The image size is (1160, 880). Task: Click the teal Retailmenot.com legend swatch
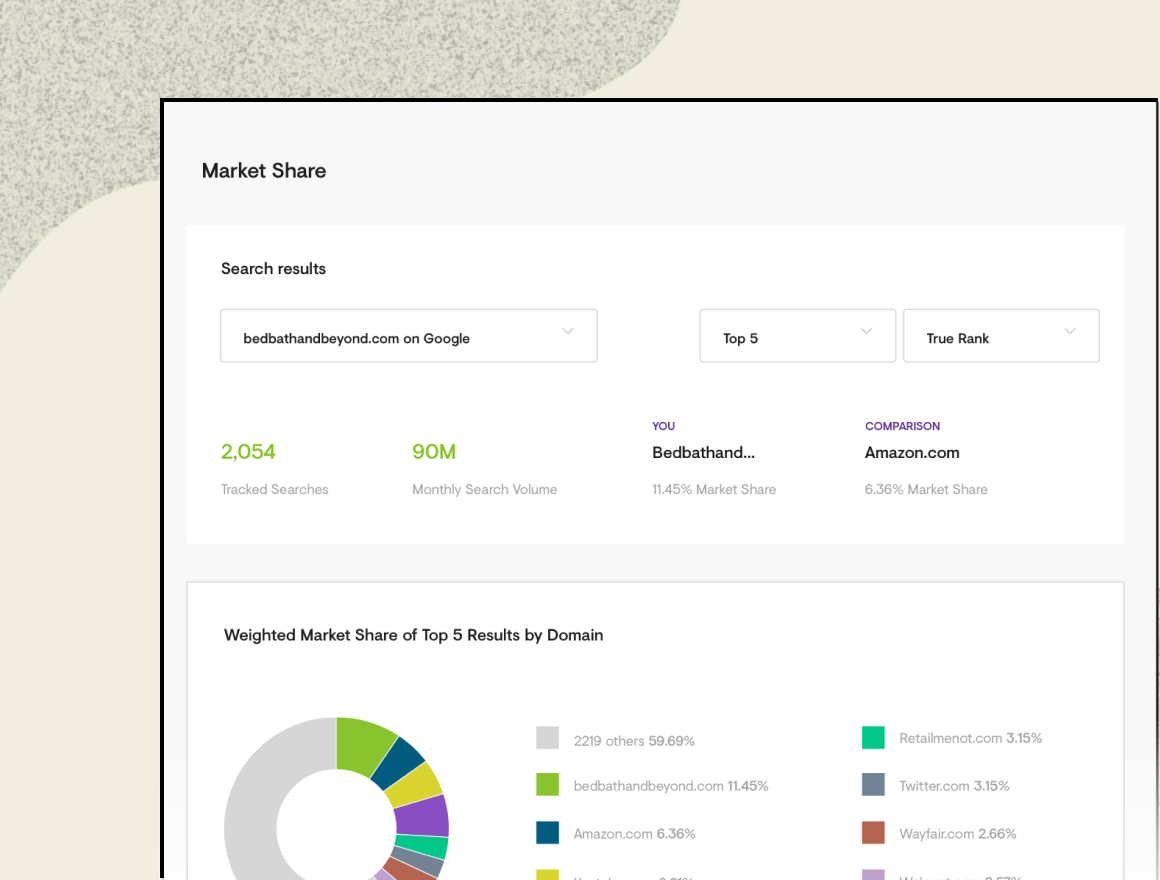873,738
